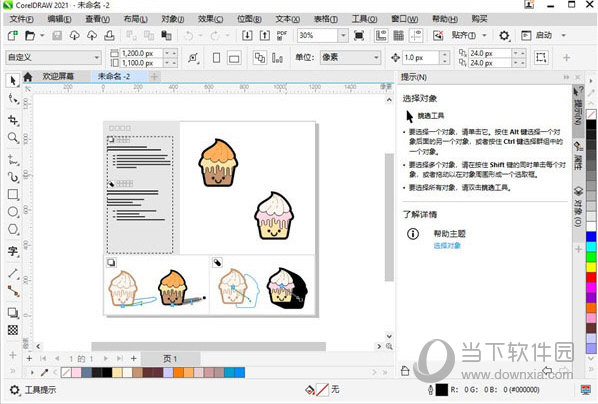Toggle the Snap Off button
Screen dimensions: 598x404
[438, 35]
